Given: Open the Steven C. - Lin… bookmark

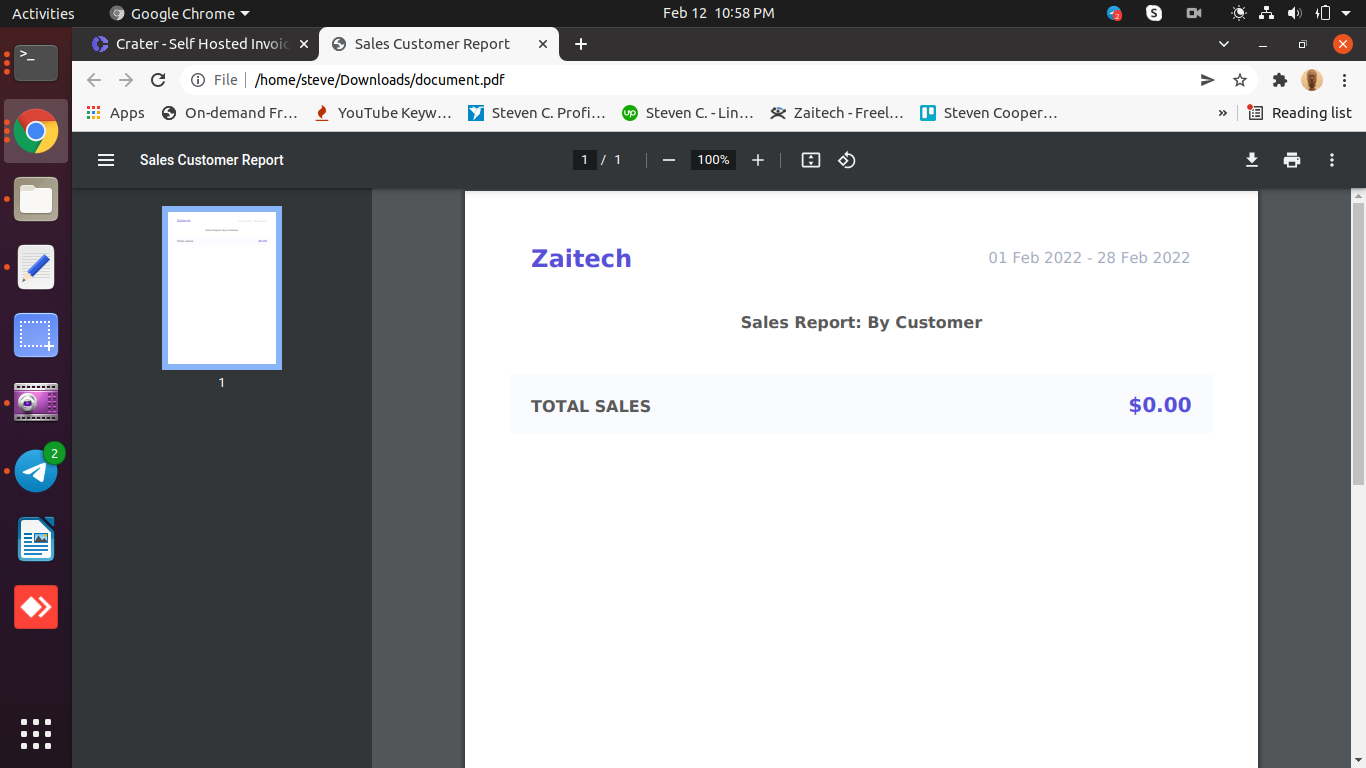Looking at the screenshot, I should pyautogui.click(x=688, y=113).
